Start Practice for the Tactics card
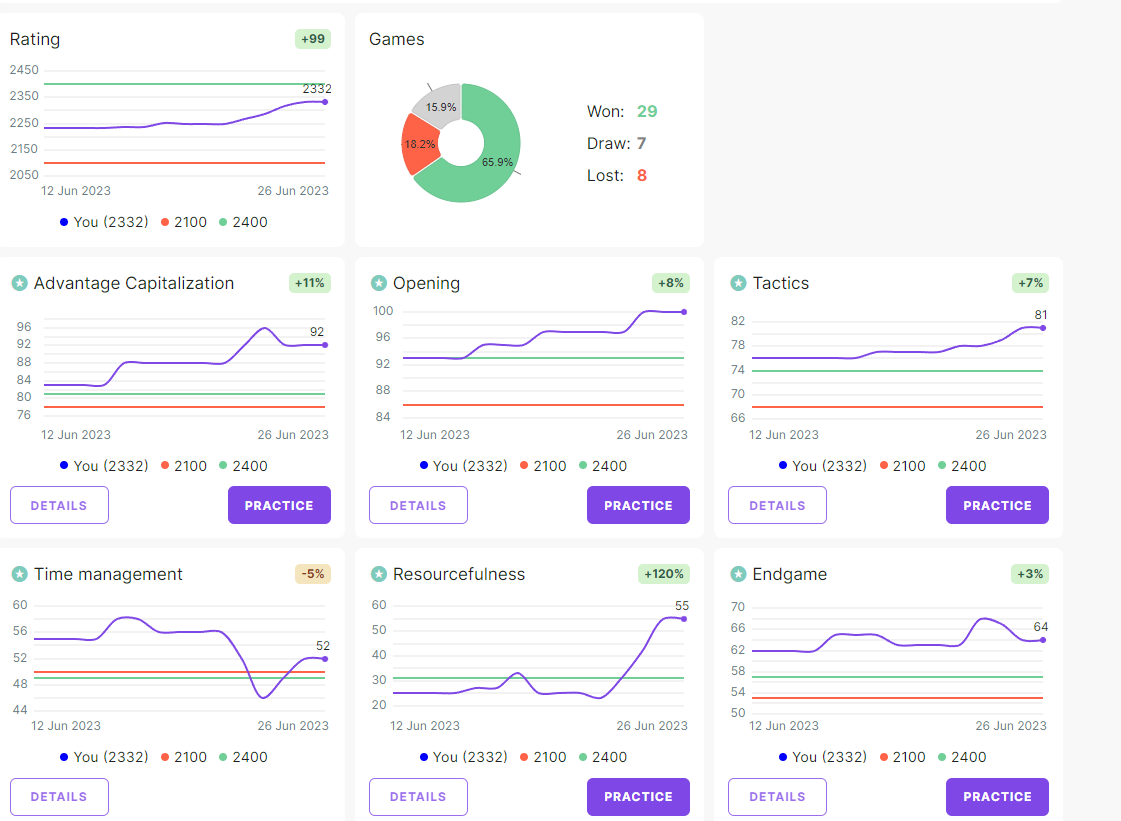The image size is (1121, 821). pyautogui.click(x=997, y=505)
